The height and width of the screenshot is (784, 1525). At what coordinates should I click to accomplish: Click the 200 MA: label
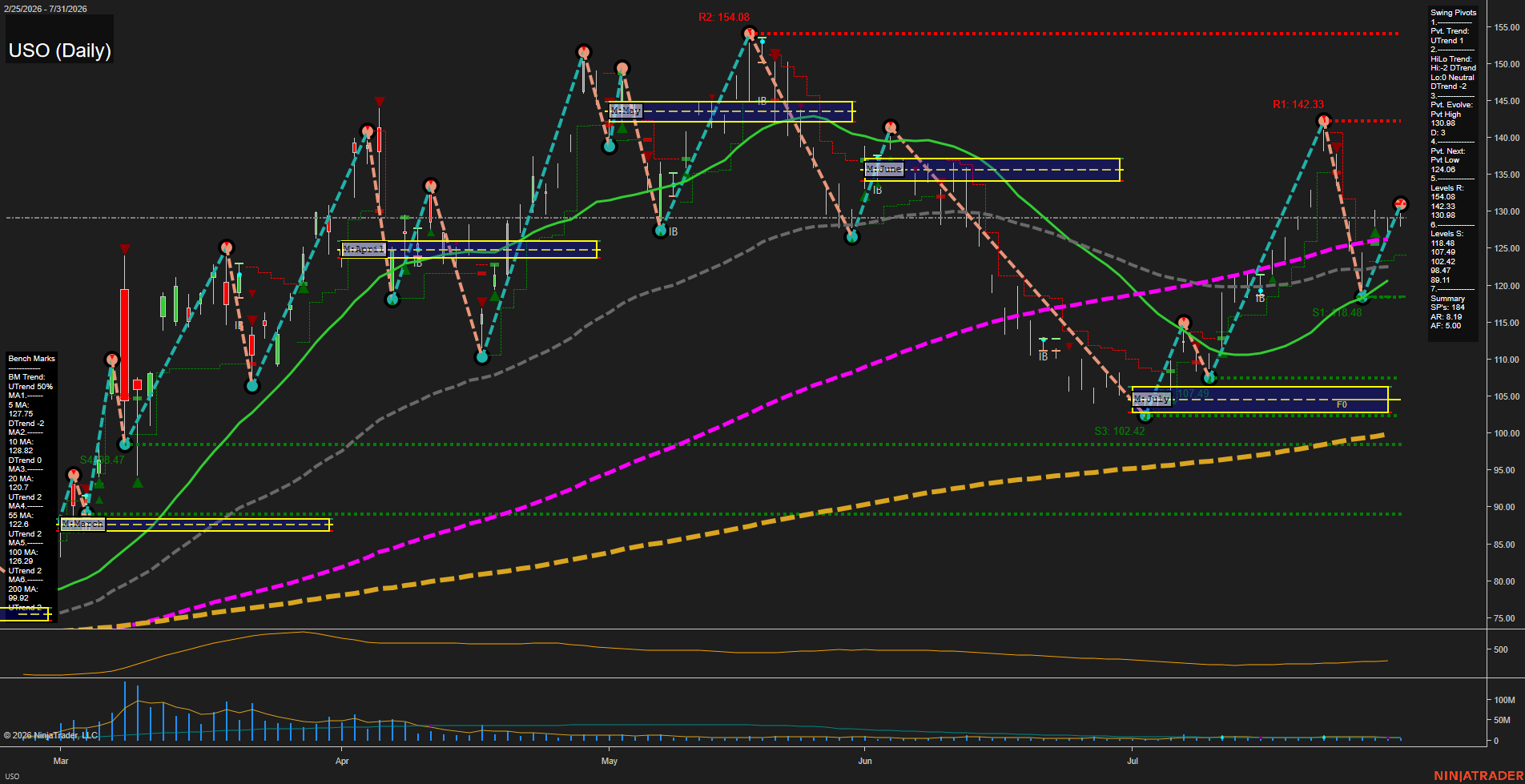point(23,589)
